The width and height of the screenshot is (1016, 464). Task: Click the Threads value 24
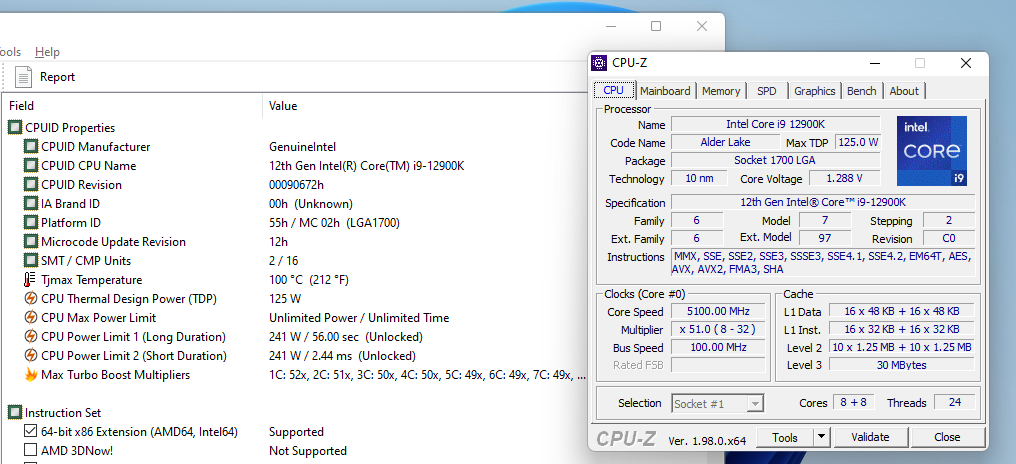click(955, 402)
